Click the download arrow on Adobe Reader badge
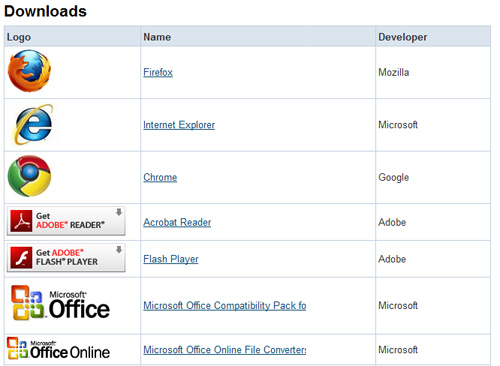This screenshot has height=366, width=500. tap(119, 212)
